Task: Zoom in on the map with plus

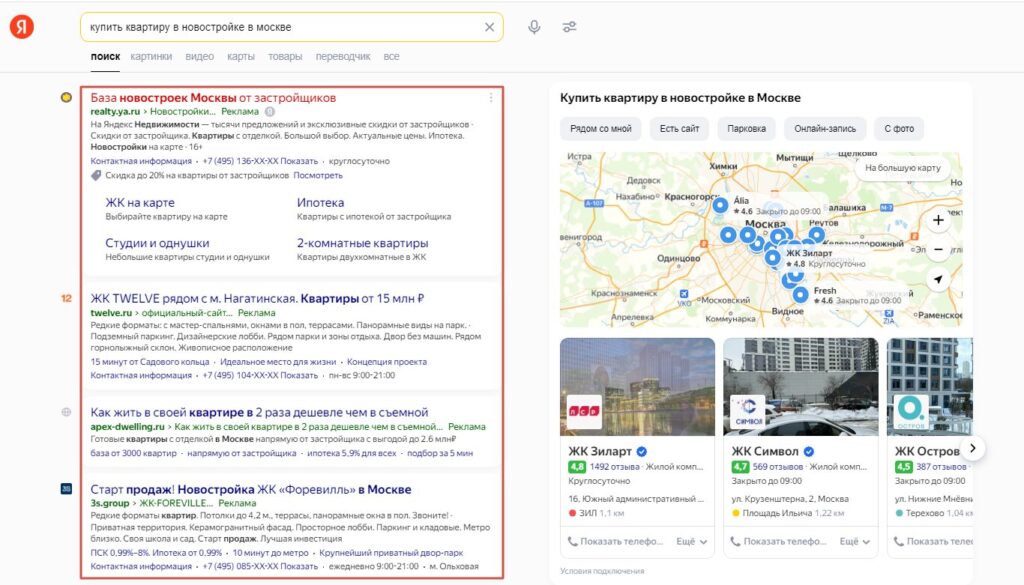Action: point(938,220)
